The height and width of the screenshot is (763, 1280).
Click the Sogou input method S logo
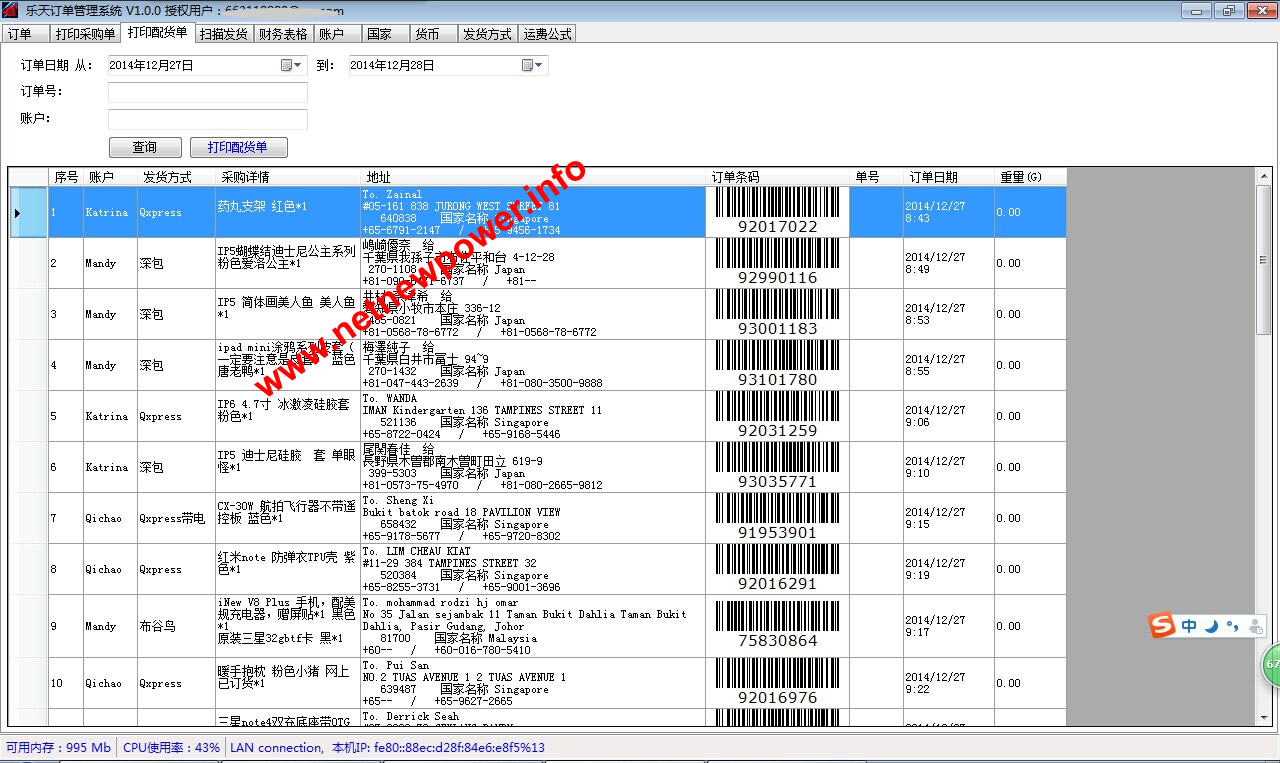pyautogui.click(x=1162, y=626)
